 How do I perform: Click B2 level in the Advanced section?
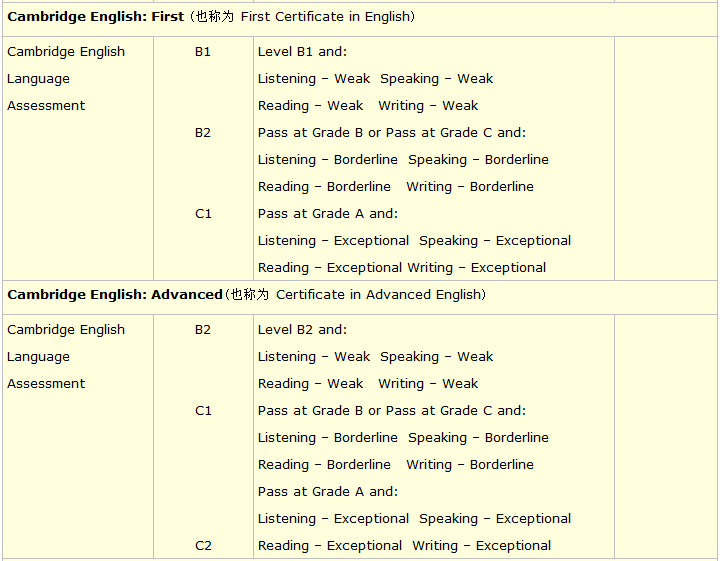click(x=203, y=329)
